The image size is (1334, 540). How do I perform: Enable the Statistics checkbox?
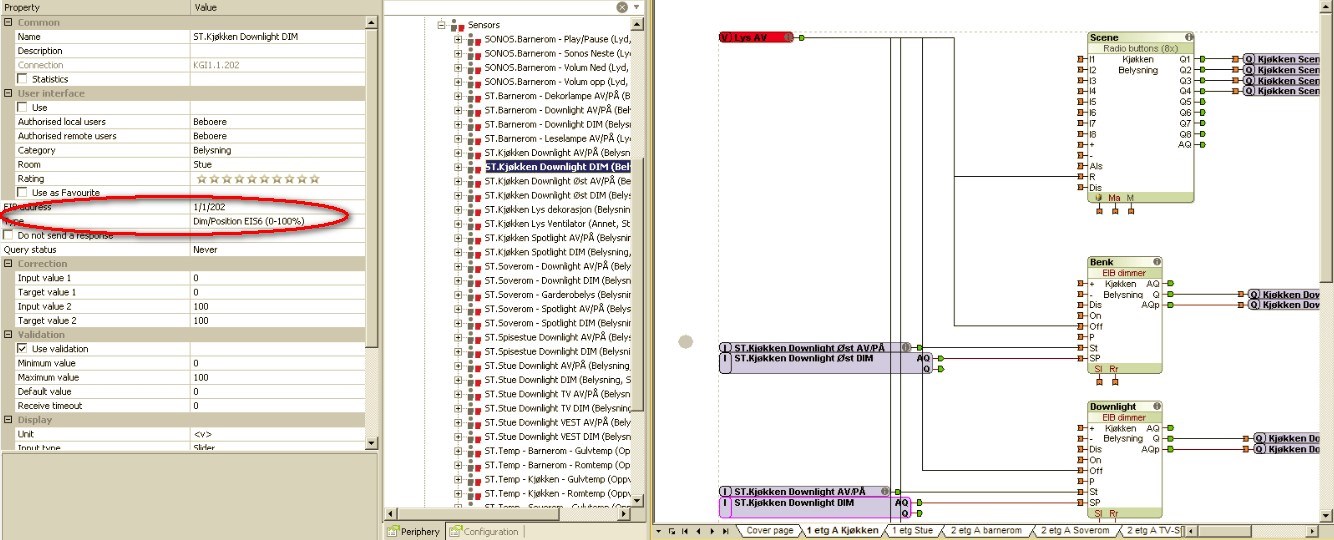pyautogui.click(x=23, y=79)
